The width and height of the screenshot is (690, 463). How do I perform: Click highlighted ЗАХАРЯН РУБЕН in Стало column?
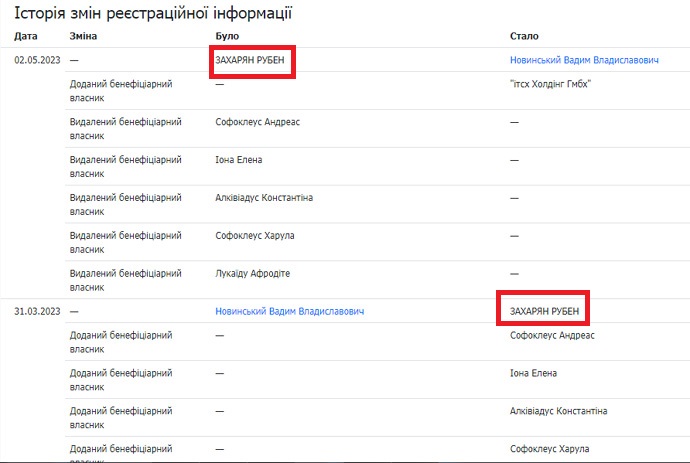[545, 311]
